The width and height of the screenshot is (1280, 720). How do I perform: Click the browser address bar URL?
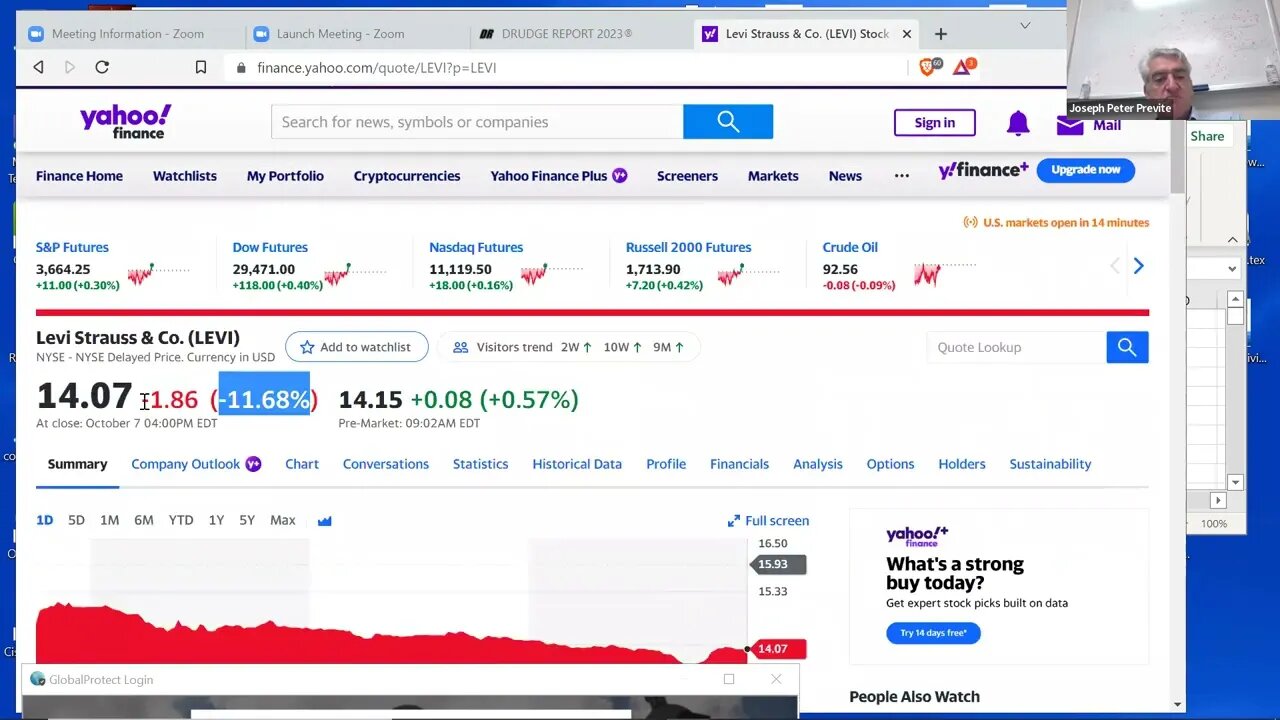pyautogui.click(x=377, y=68)
